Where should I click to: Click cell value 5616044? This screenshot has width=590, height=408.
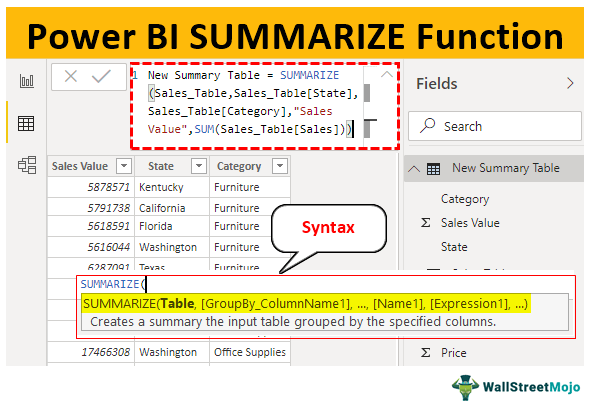click(108, 247)
